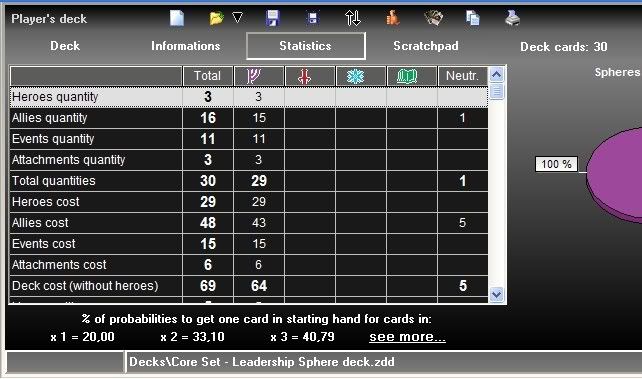Click the playing cards hand icon
Image resolution: width=642 pixels, height=379 pixels.
(434, 18)
